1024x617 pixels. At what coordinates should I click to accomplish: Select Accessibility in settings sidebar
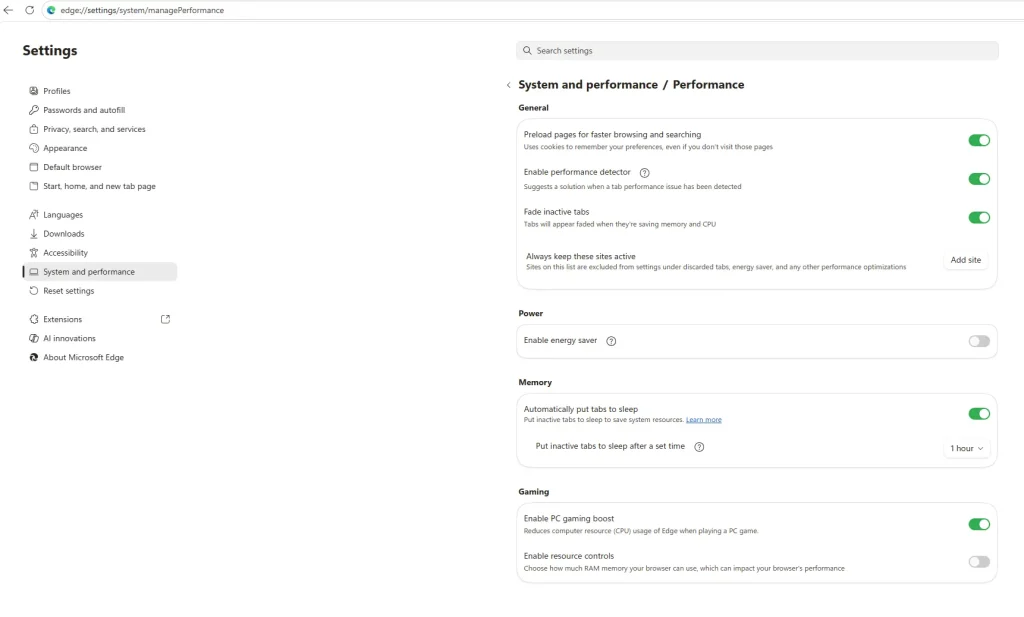(65, 253)
